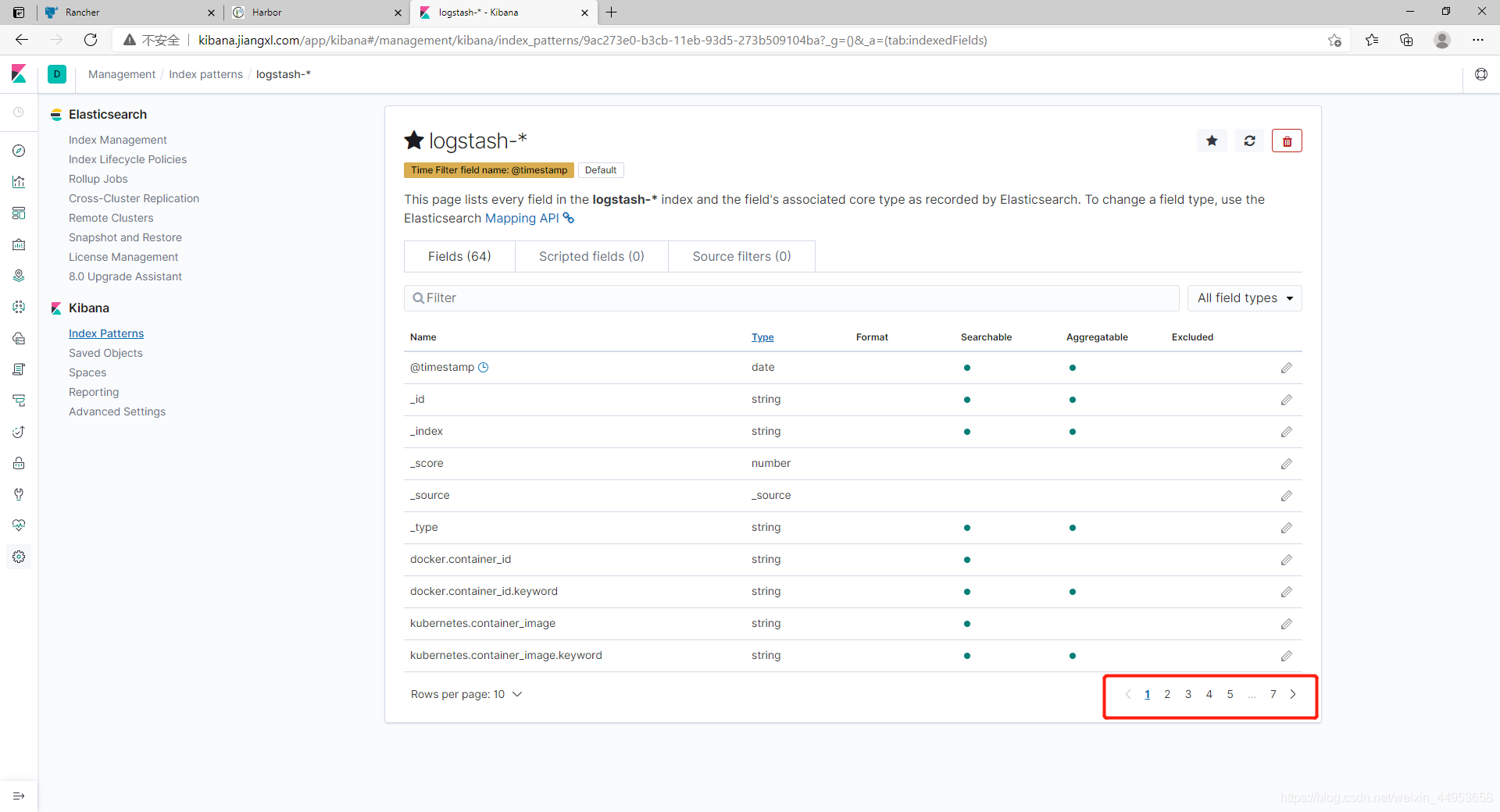This screenshot has width=1500, height=812.
Task: Go to page 2 of fields
Action: [x=1167, y=694]
